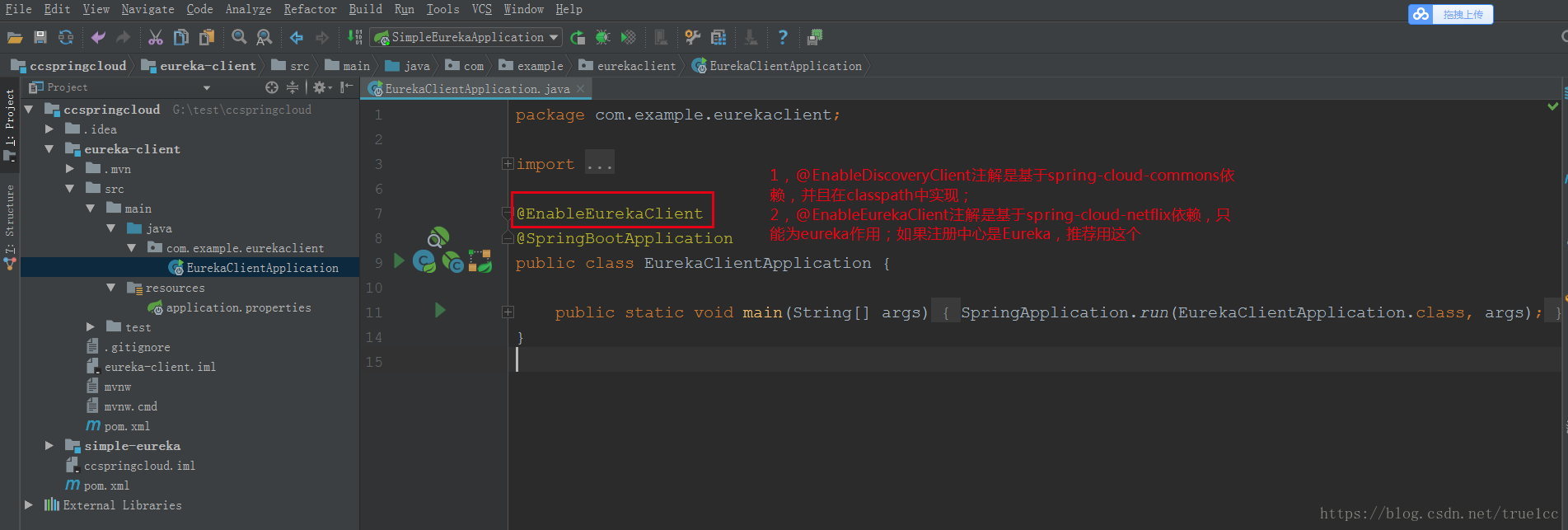Click the navigate Forward arrow icon
The width and height of the screenshot is (1568, 530).
[x=322, y=37]
